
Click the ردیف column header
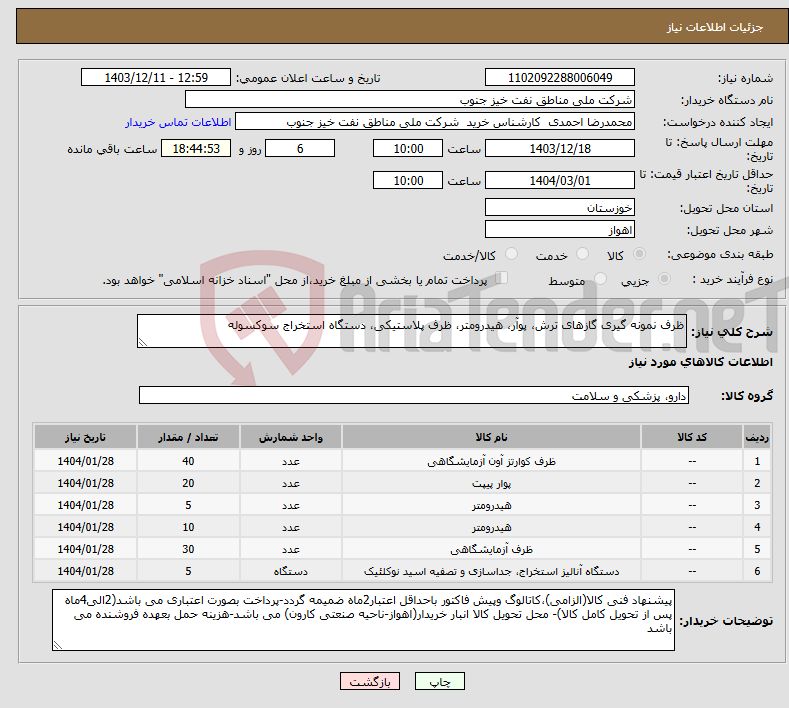tap(757, 437)
